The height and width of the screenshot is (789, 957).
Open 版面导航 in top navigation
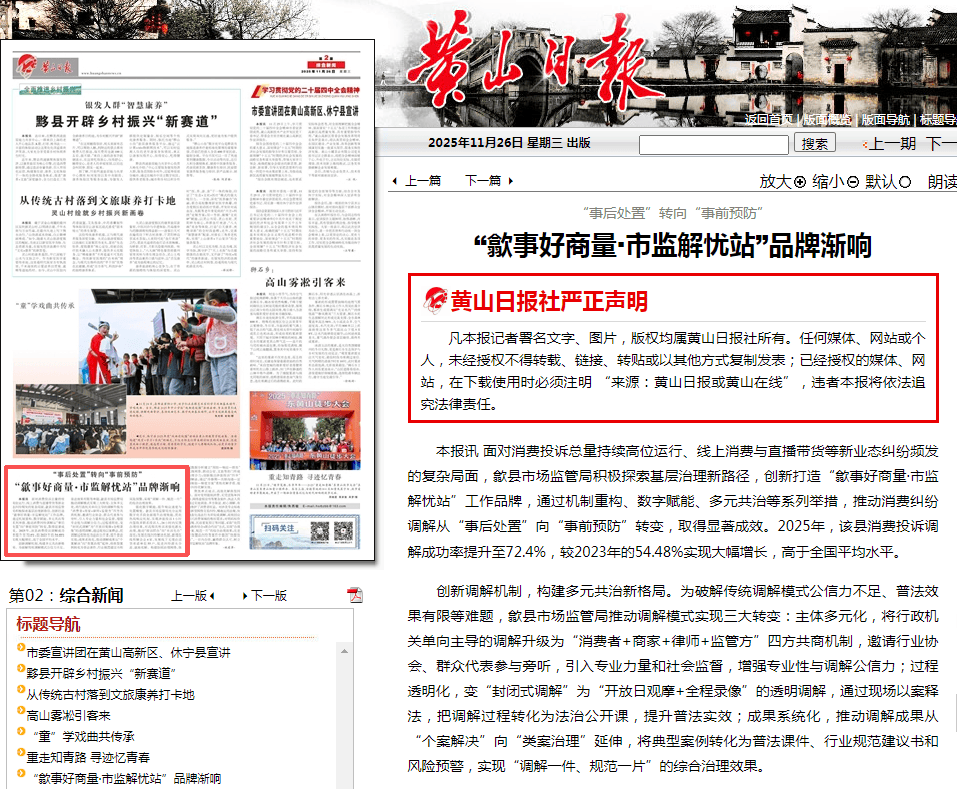click(885, 120)
